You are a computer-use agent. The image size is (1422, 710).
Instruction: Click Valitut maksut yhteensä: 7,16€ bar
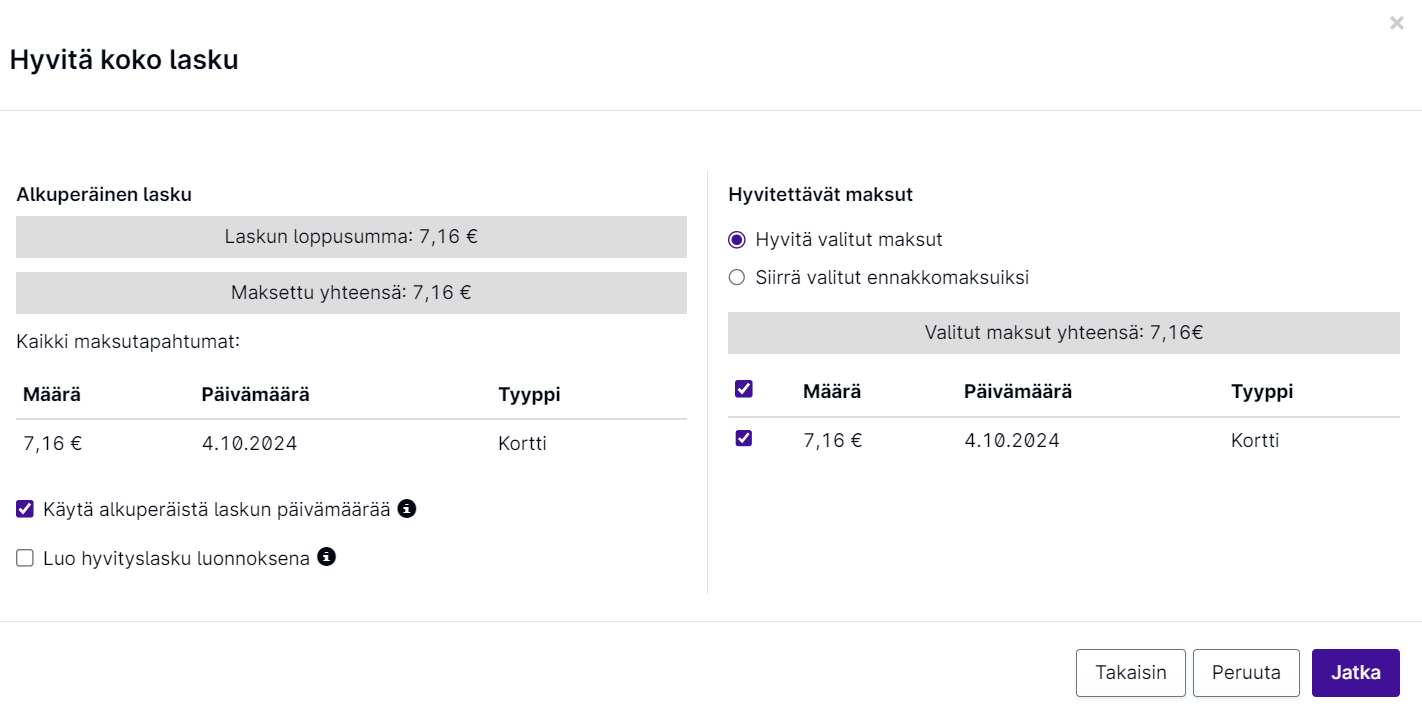1064,333
